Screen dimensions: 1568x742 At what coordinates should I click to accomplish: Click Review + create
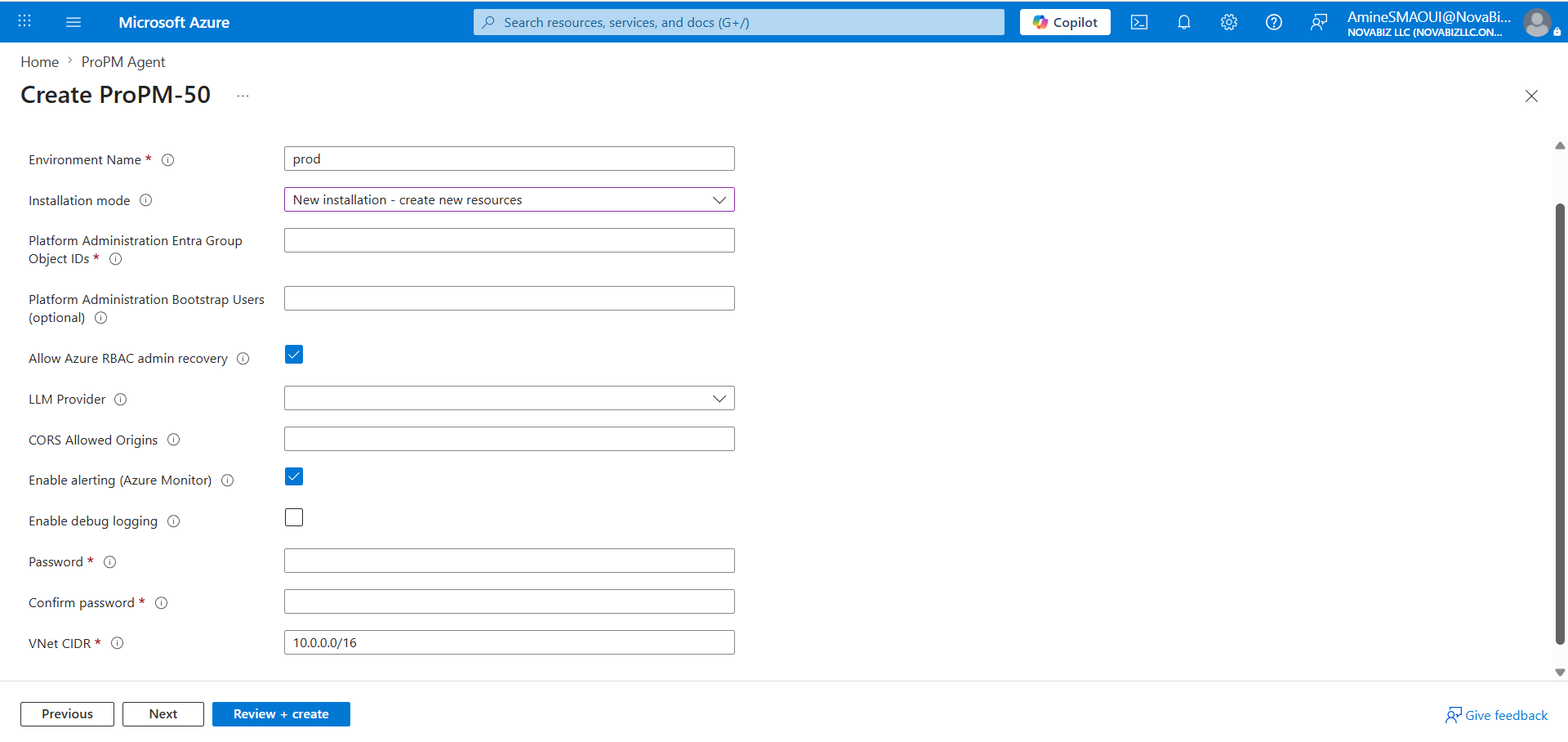coord(281,714)
